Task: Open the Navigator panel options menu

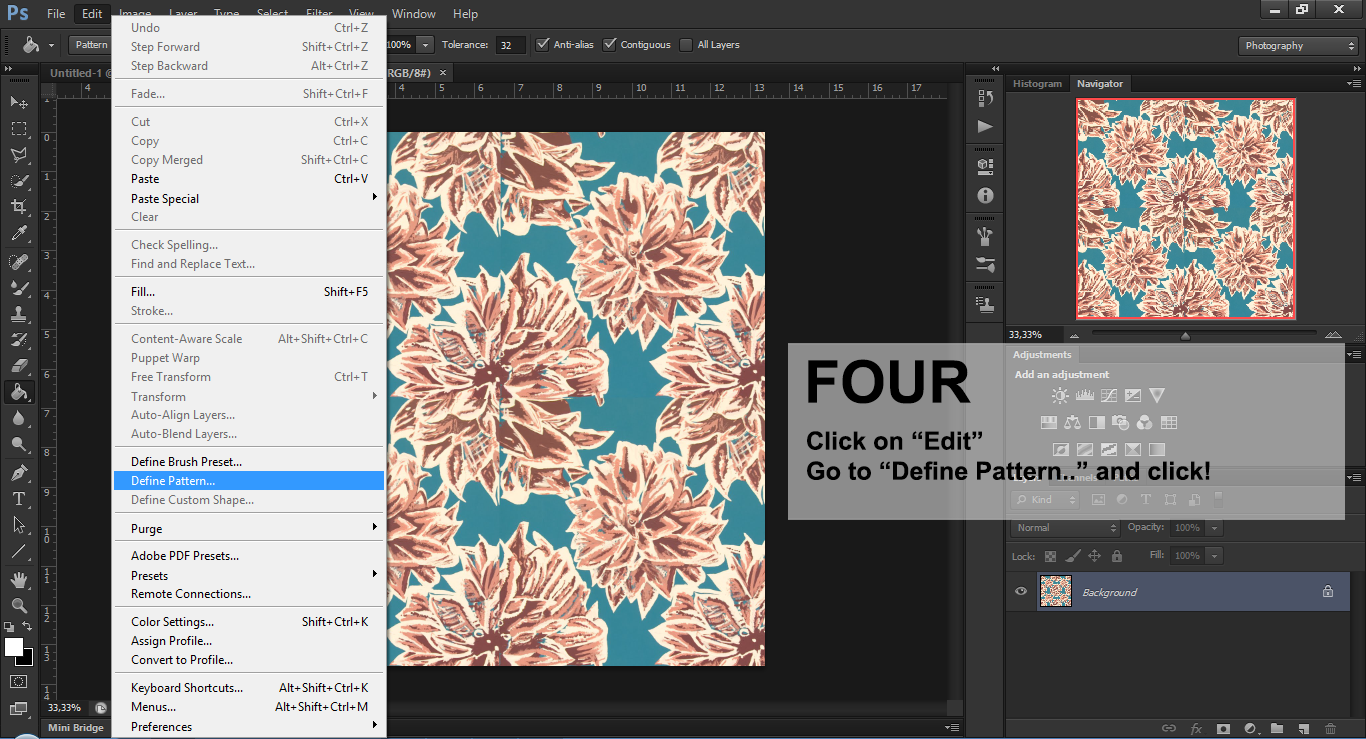Action: pyautogui.click(x=1354, y=83)
